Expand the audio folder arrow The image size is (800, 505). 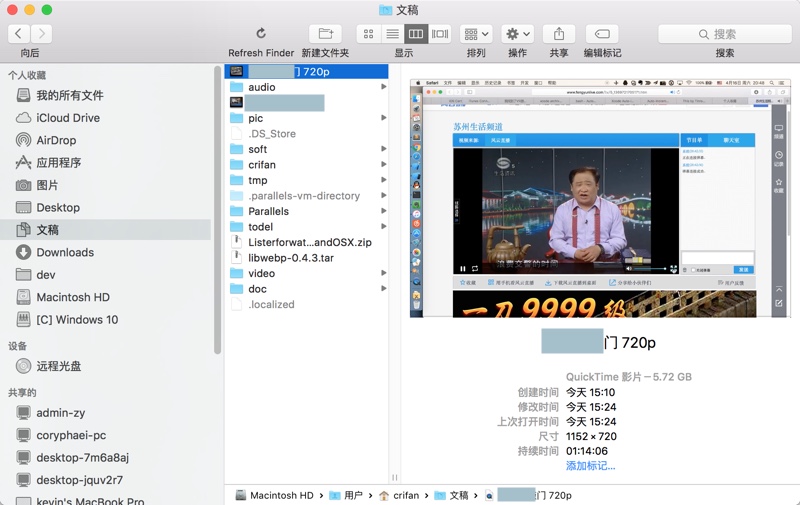pyautogui.click(x=383, y=87)
